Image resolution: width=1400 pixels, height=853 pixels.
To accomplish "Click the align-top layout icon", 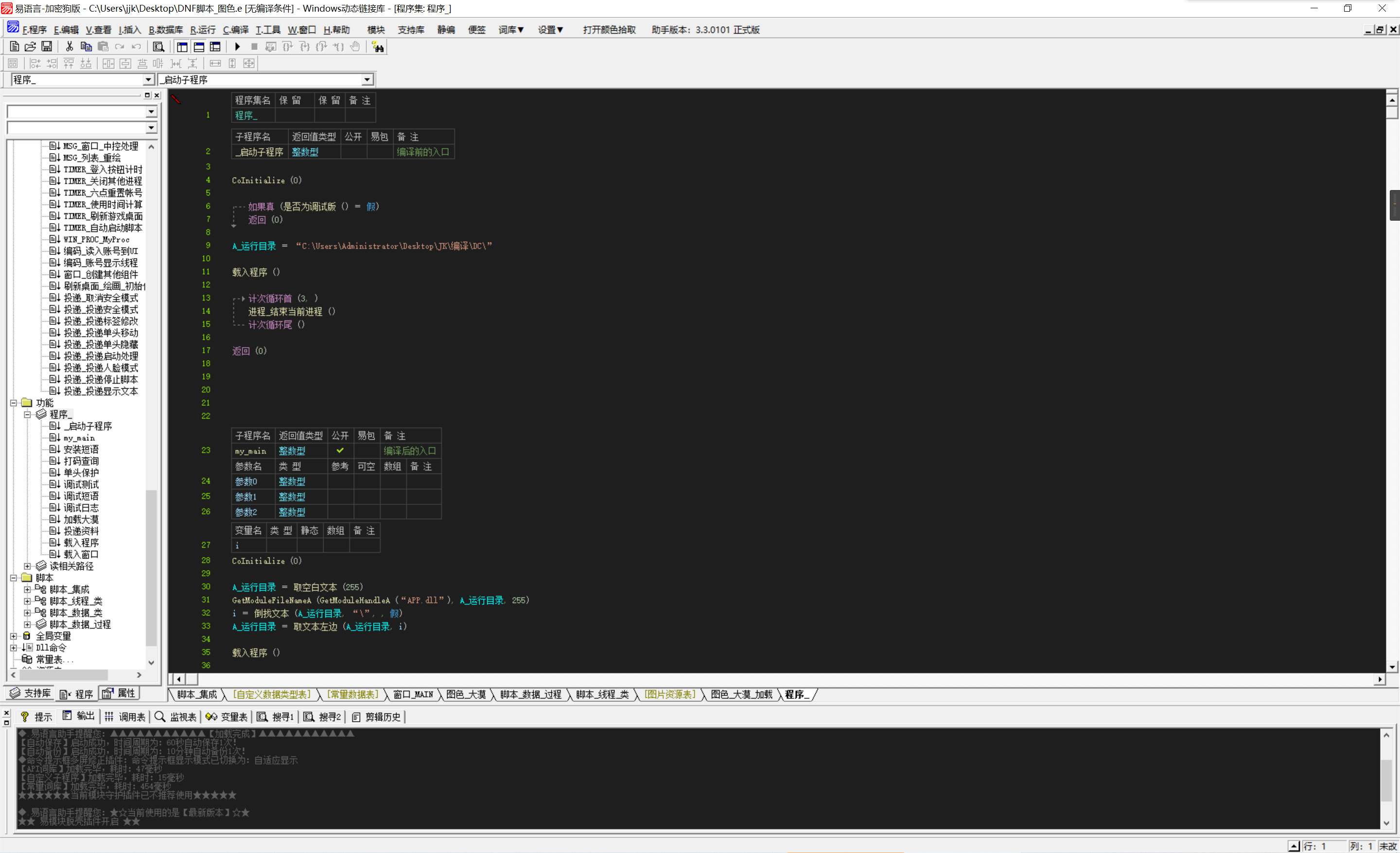I will click(69, 63).
